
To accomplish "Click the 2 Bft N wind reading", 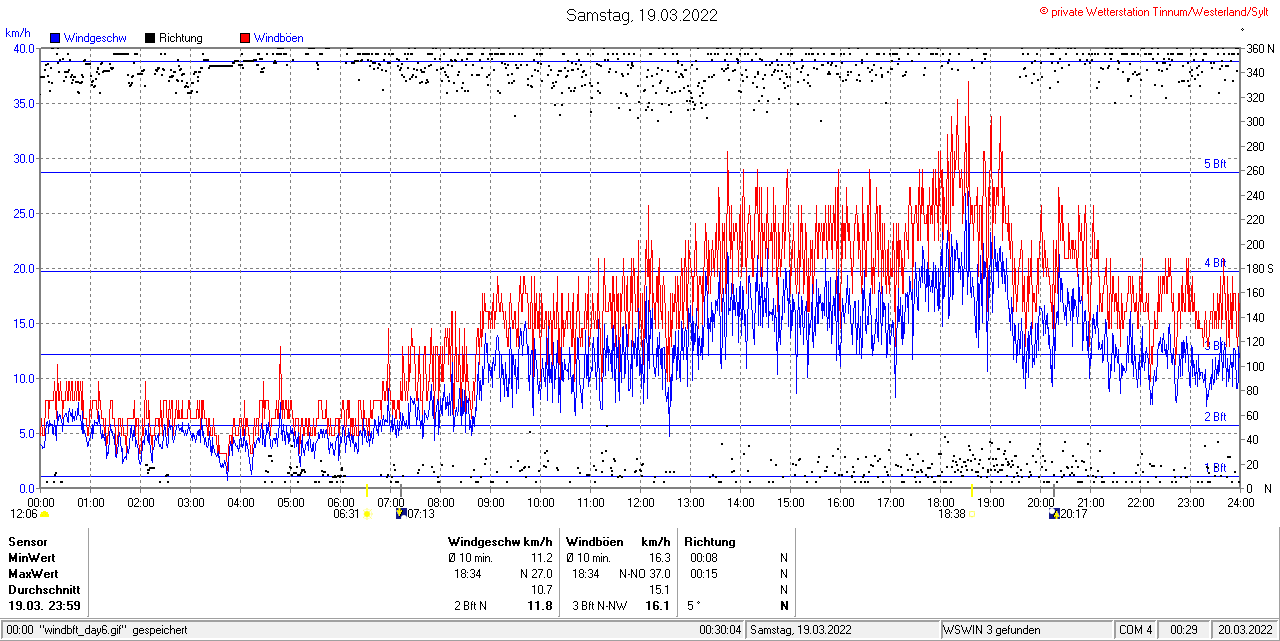I will point(470,606).
